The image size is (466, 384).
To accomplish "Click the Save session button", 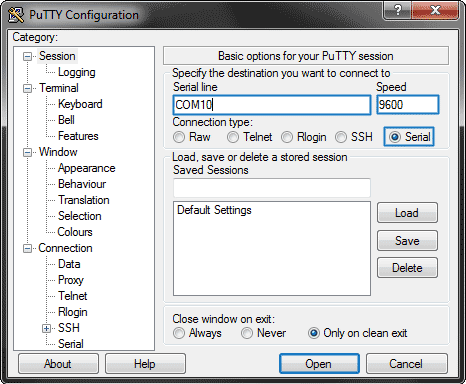I will [x=407, y=241].
